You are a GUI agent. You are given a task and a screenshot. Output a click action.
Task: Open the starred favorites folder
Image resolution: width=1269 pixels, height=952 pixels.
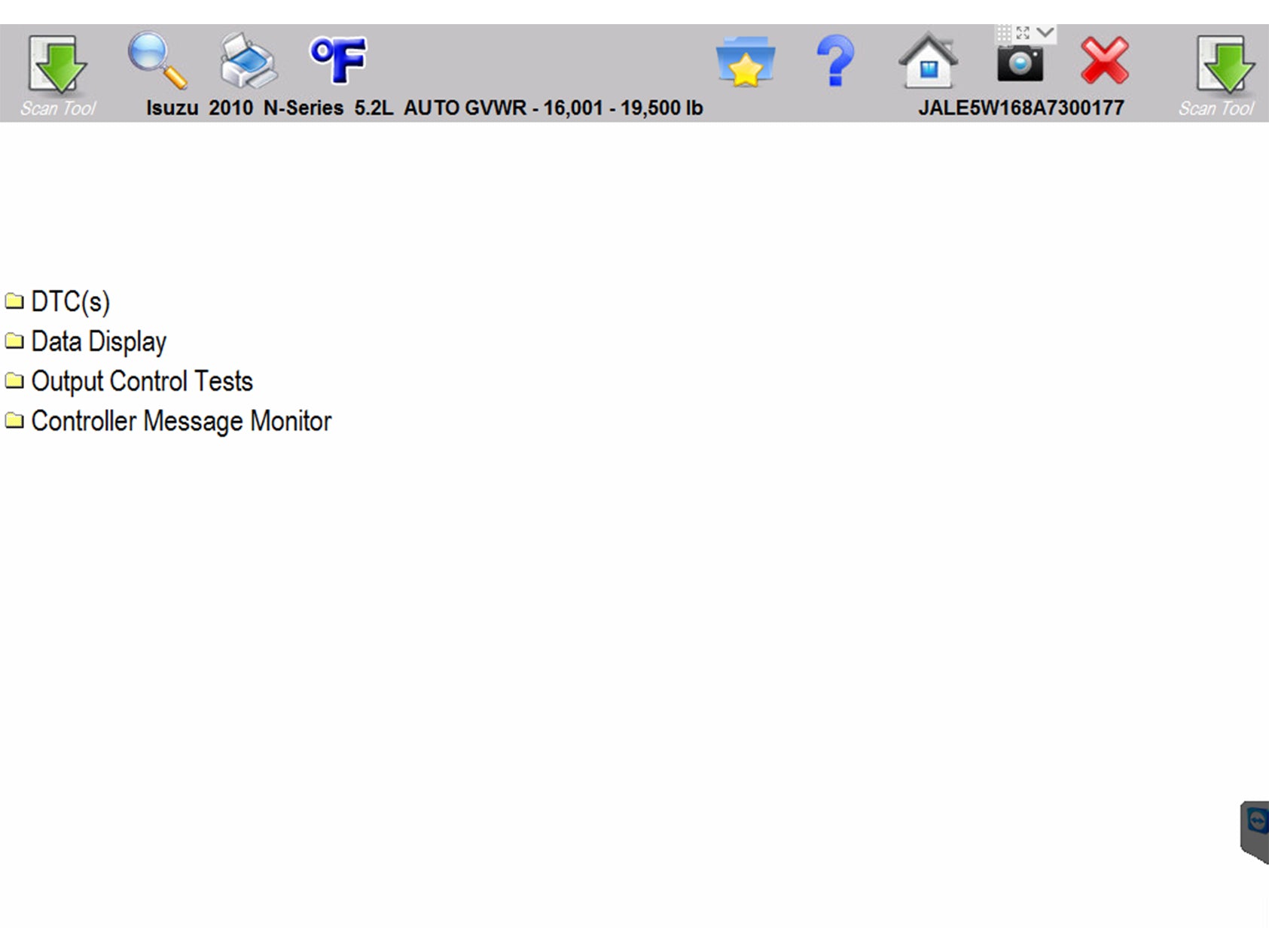click(745, 62)
